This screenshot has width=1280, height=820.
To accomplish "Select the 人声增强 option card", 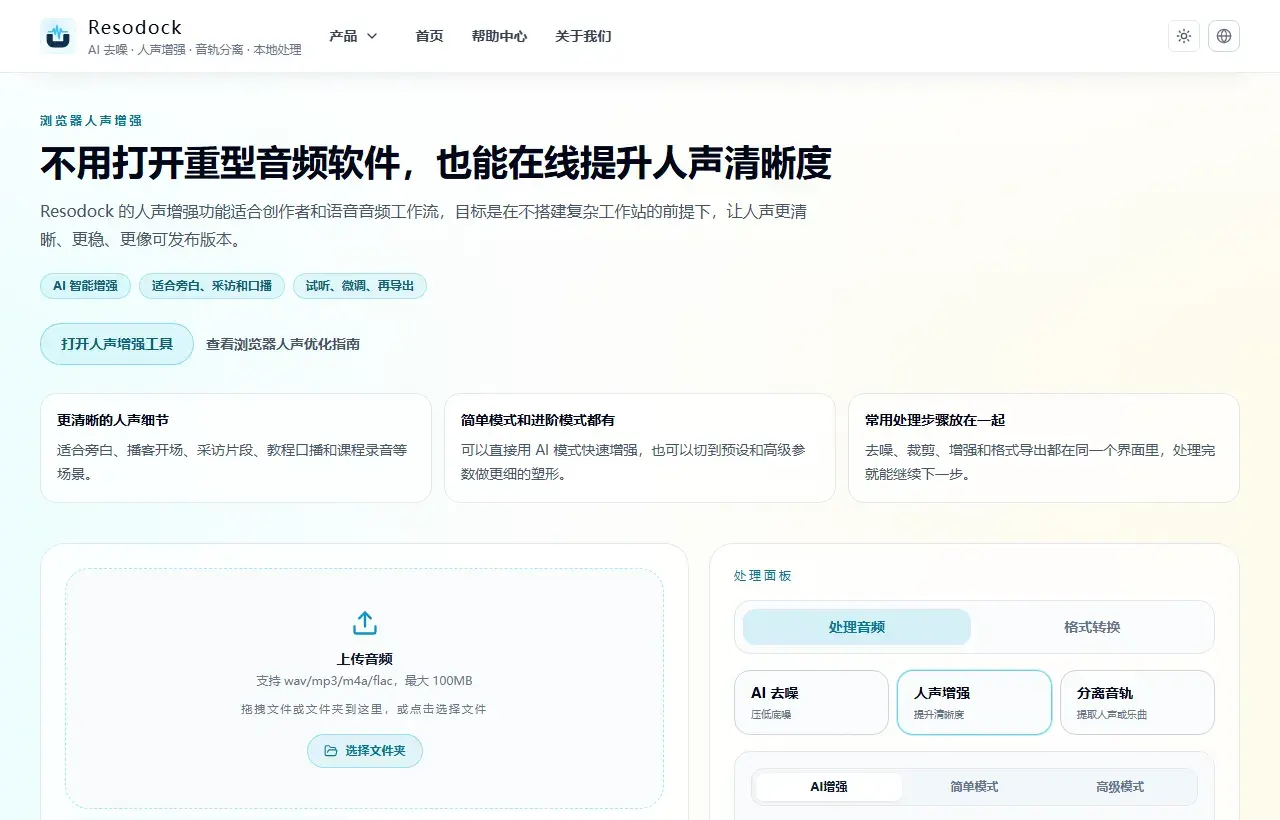I will point(974,703).
